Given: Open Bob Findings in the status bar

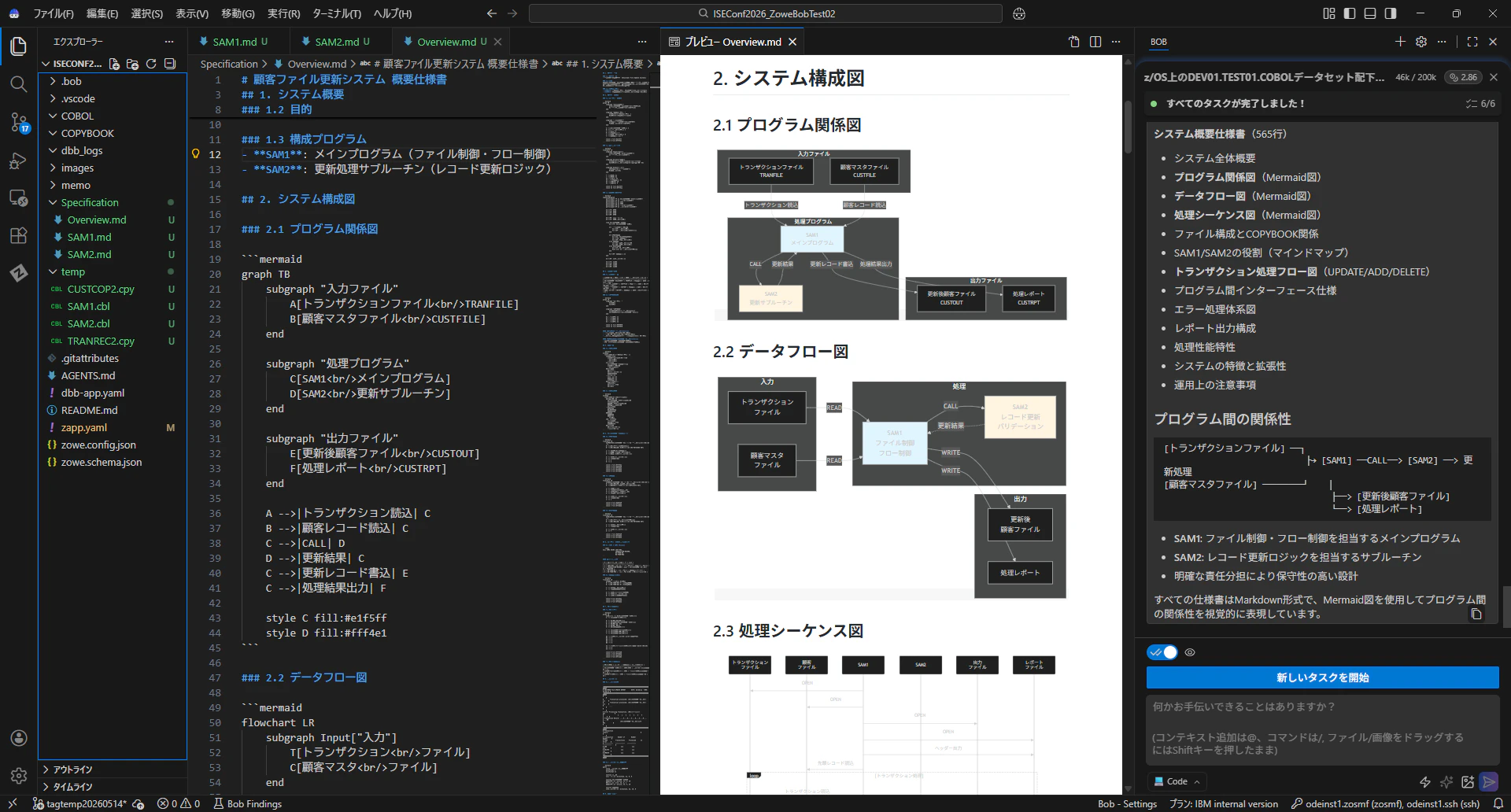Looking at the screenshot, I should (x=248, y=803).
